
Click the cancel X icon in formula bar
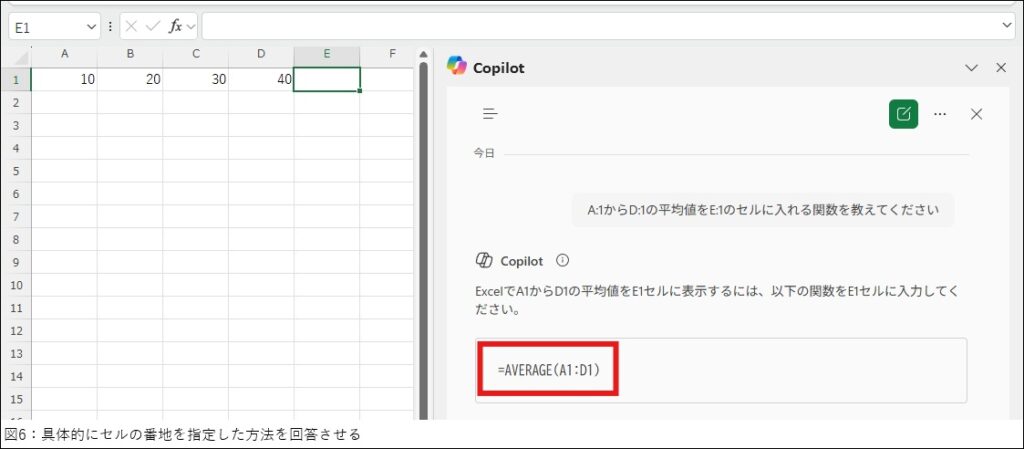(x=131, y=27)
